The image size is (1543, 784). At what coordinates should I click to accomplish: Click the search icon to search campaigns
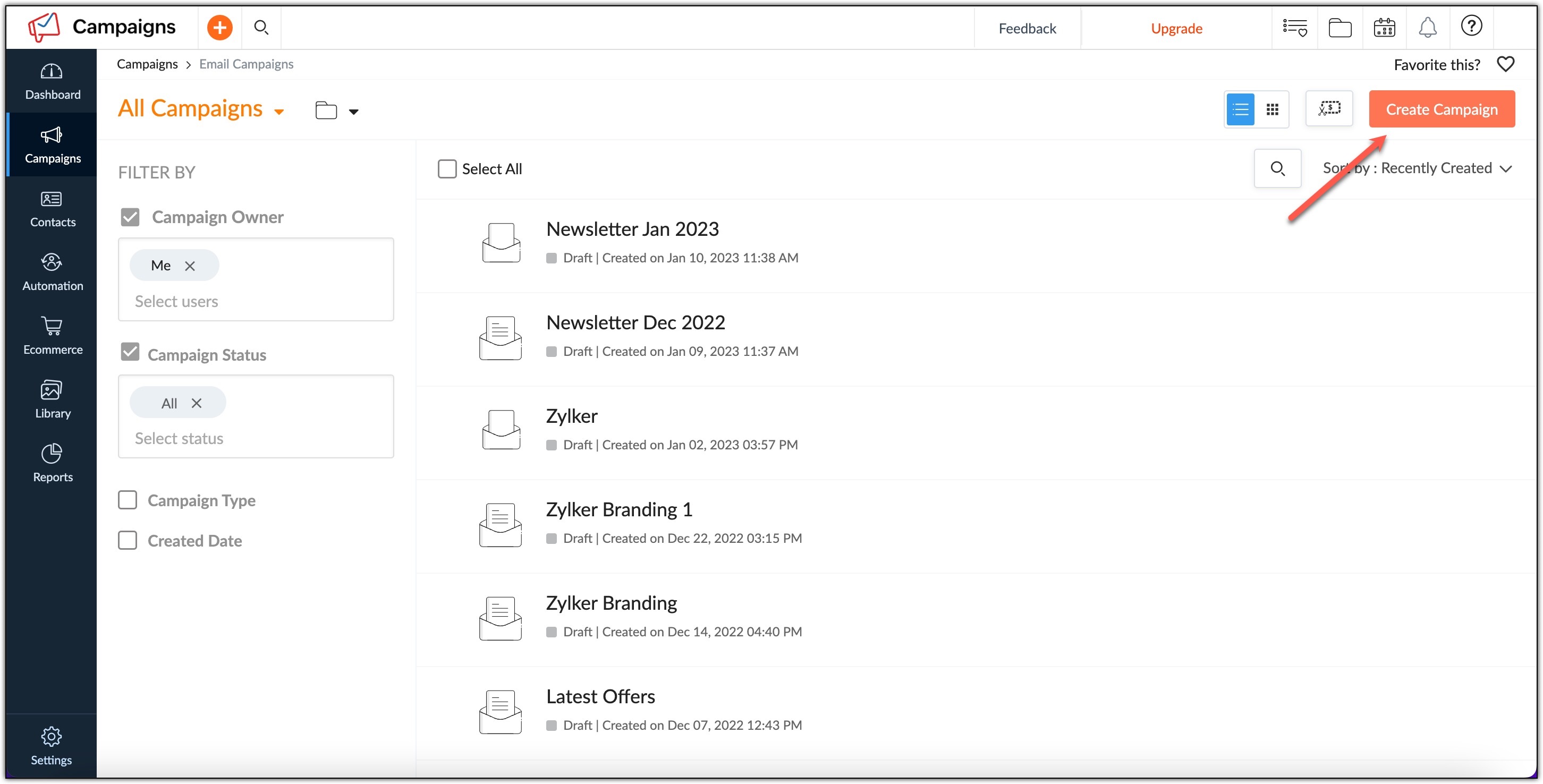coord(1278,168)
